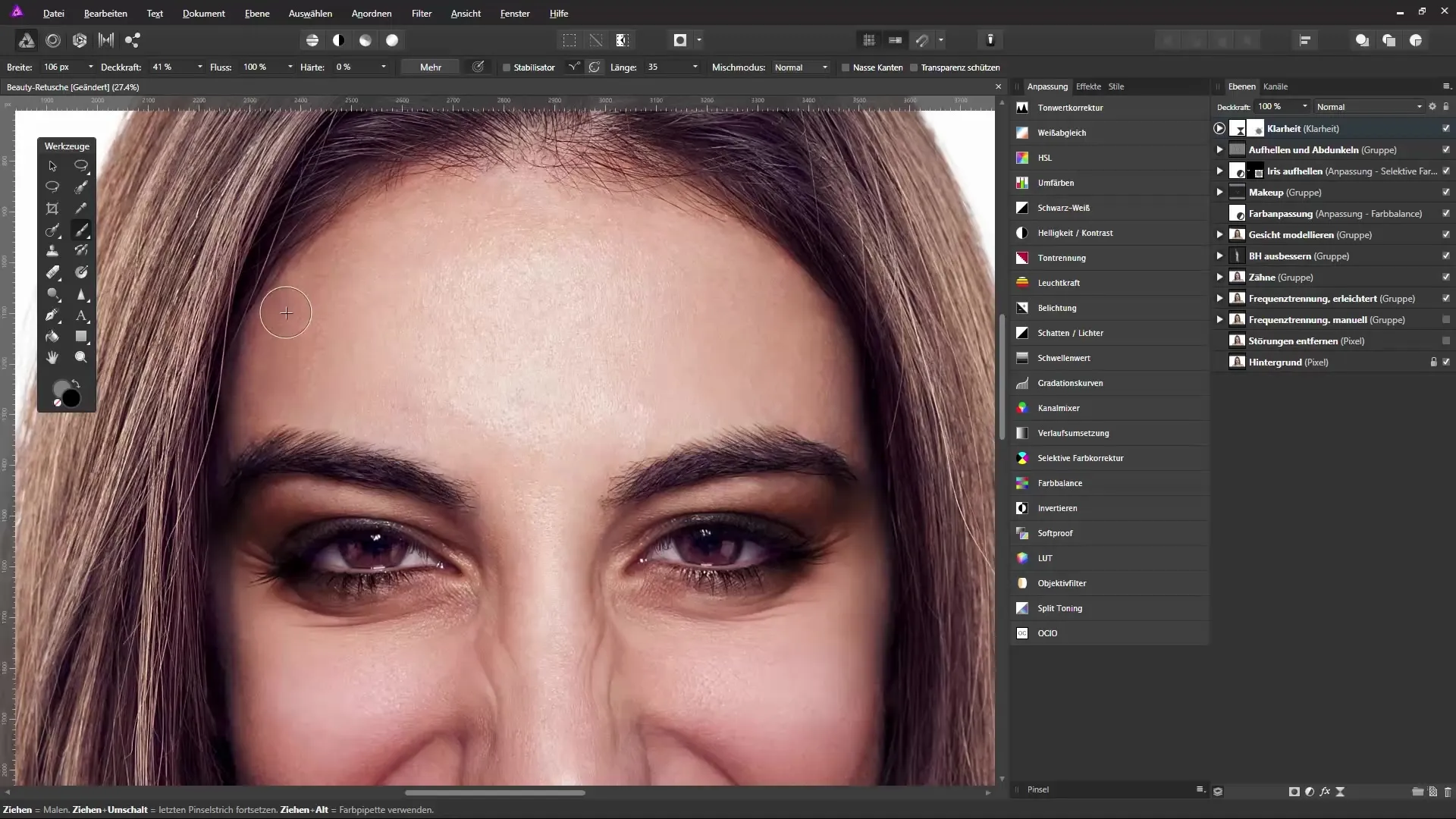Select the Selection Brush tool
The height and width of the screenshot is (819, 1456).
pos(81,187)
